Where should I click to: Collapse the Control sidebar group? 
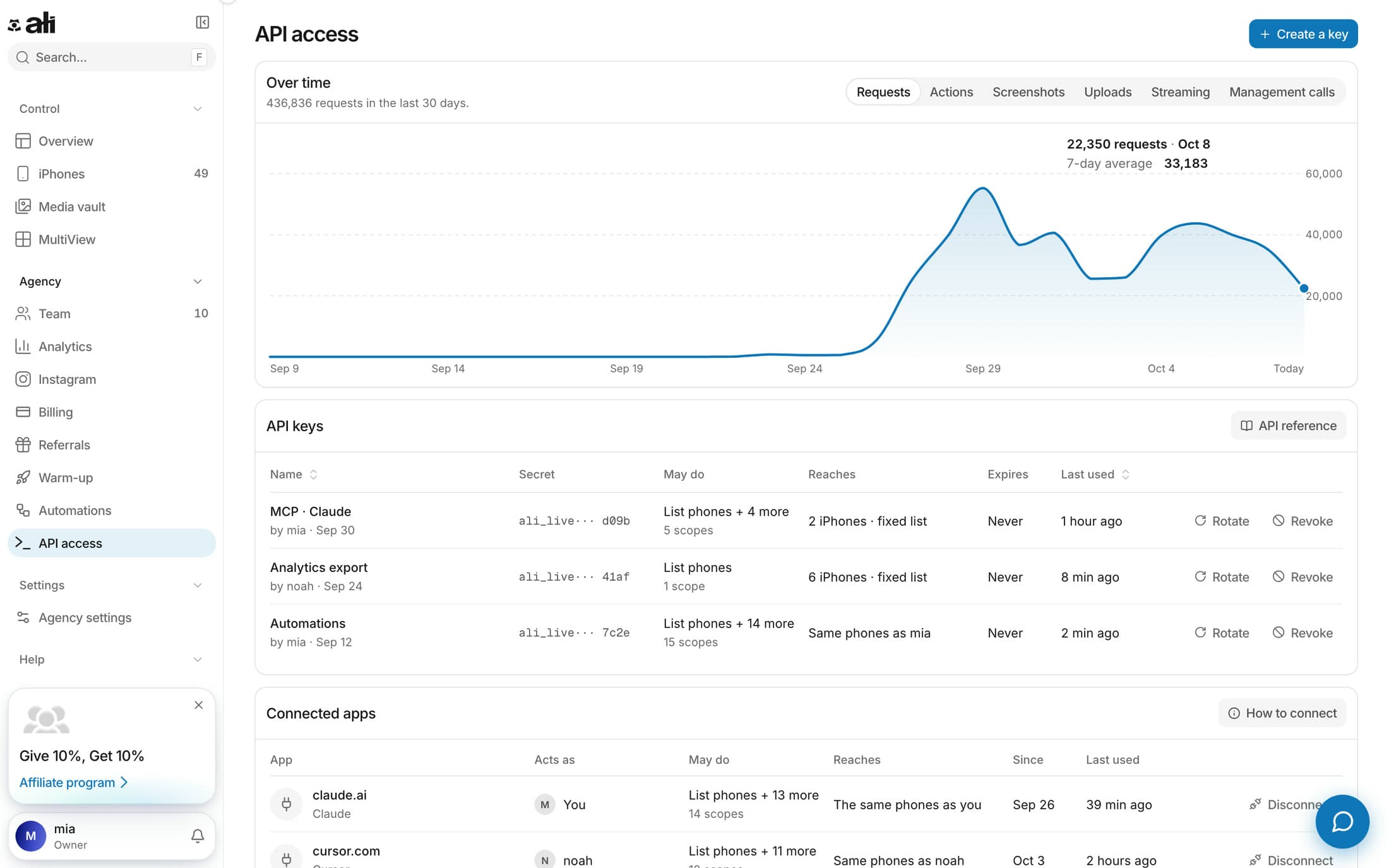[112, 109]
